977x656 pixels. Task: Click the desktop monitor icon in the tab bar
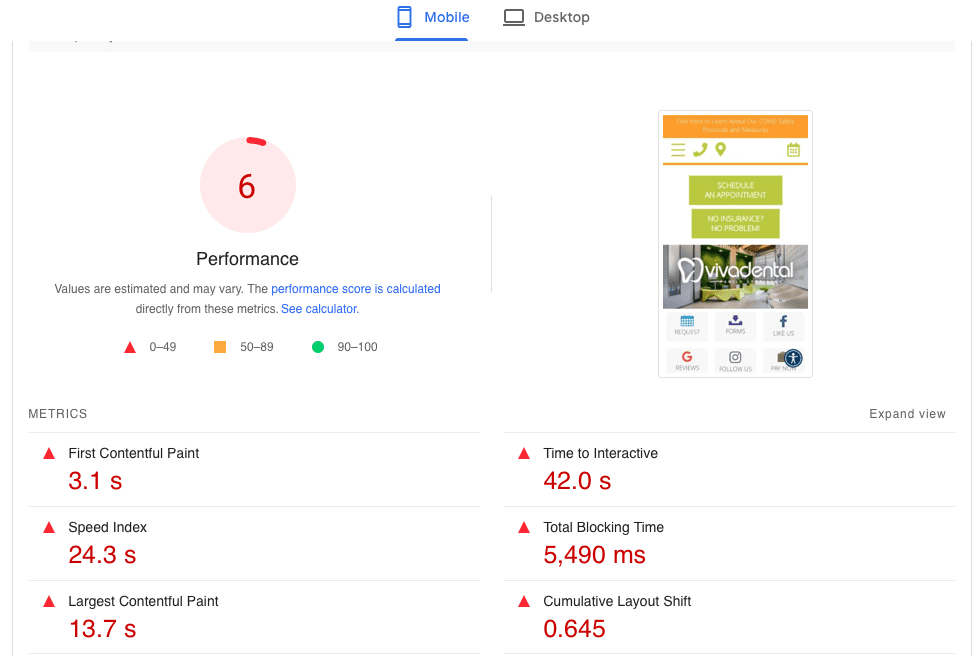tap(514, 17)
